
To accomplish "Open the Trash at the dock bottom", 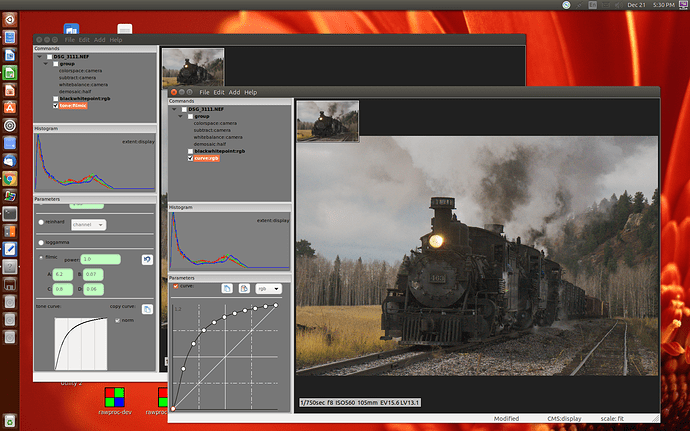I will click(10, 421).
